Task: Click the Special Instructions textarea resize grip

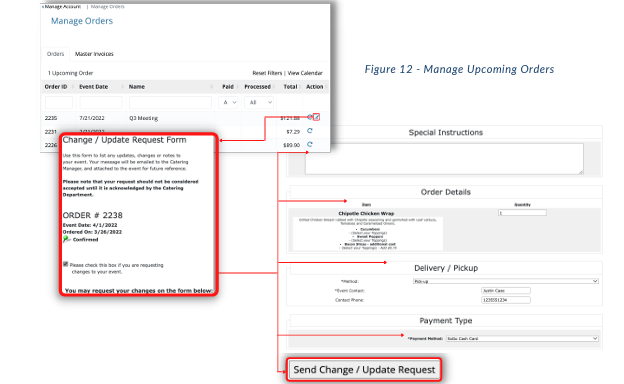Action: tap(581, 172)
